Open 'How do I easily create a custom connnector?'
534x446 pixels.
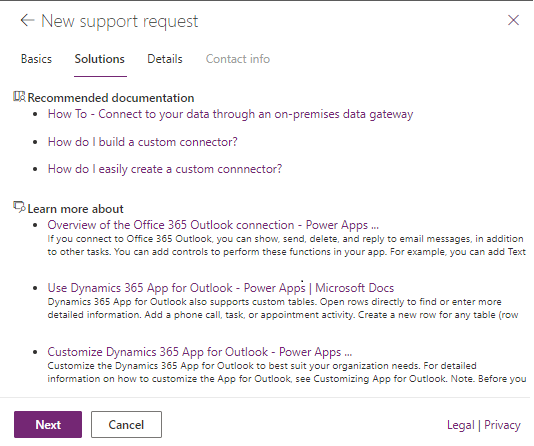point(165,169)
